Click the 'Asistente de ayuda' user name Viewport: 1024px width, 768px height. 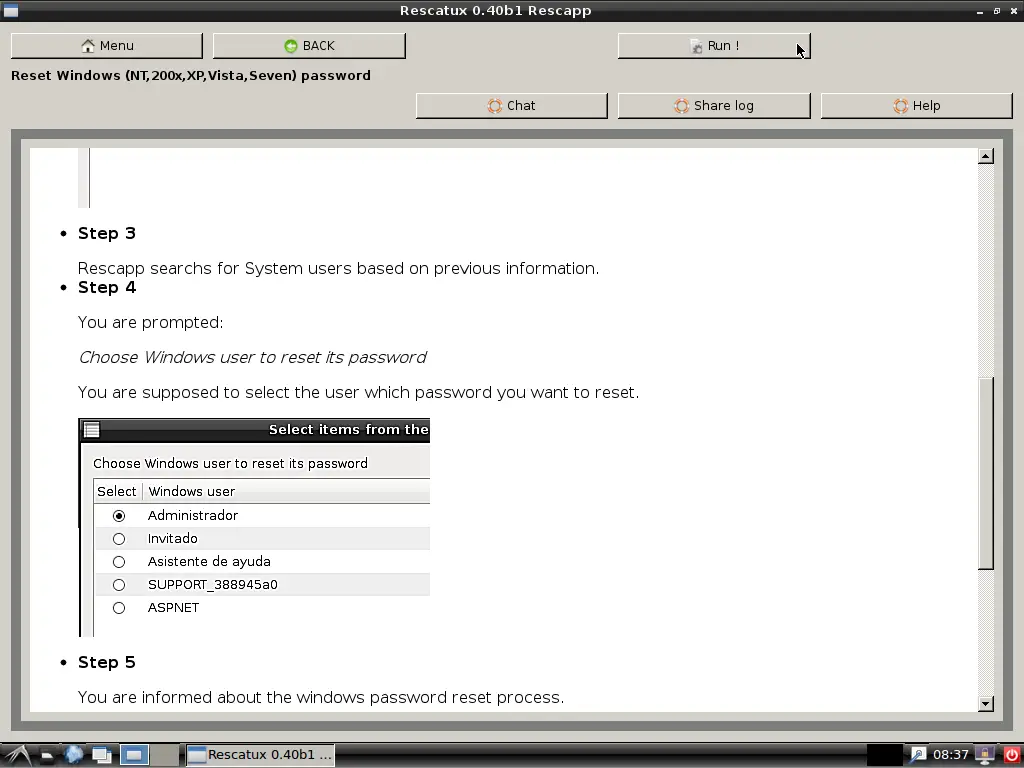[x=209, y=562]
